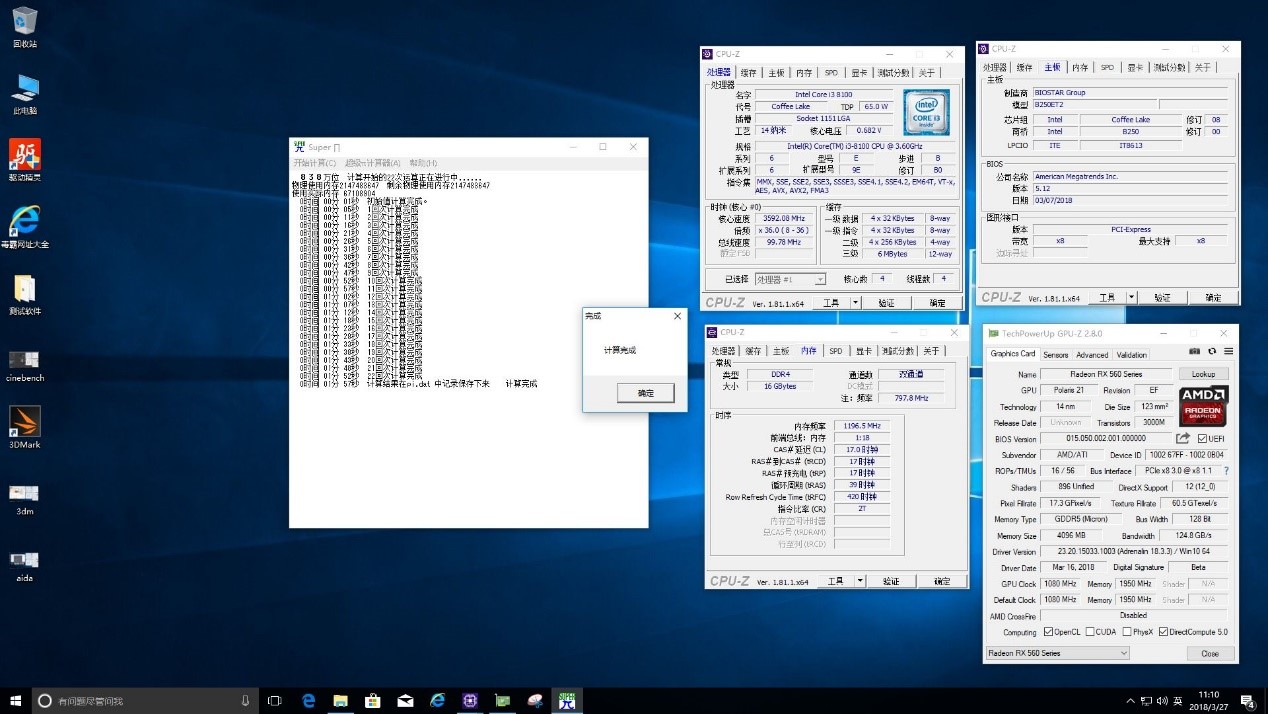The width and height of the screenshot is (1268, 714).
Task: Click the refresh icon in GPU-Z titlebar area
Action: click(1212, 351)
